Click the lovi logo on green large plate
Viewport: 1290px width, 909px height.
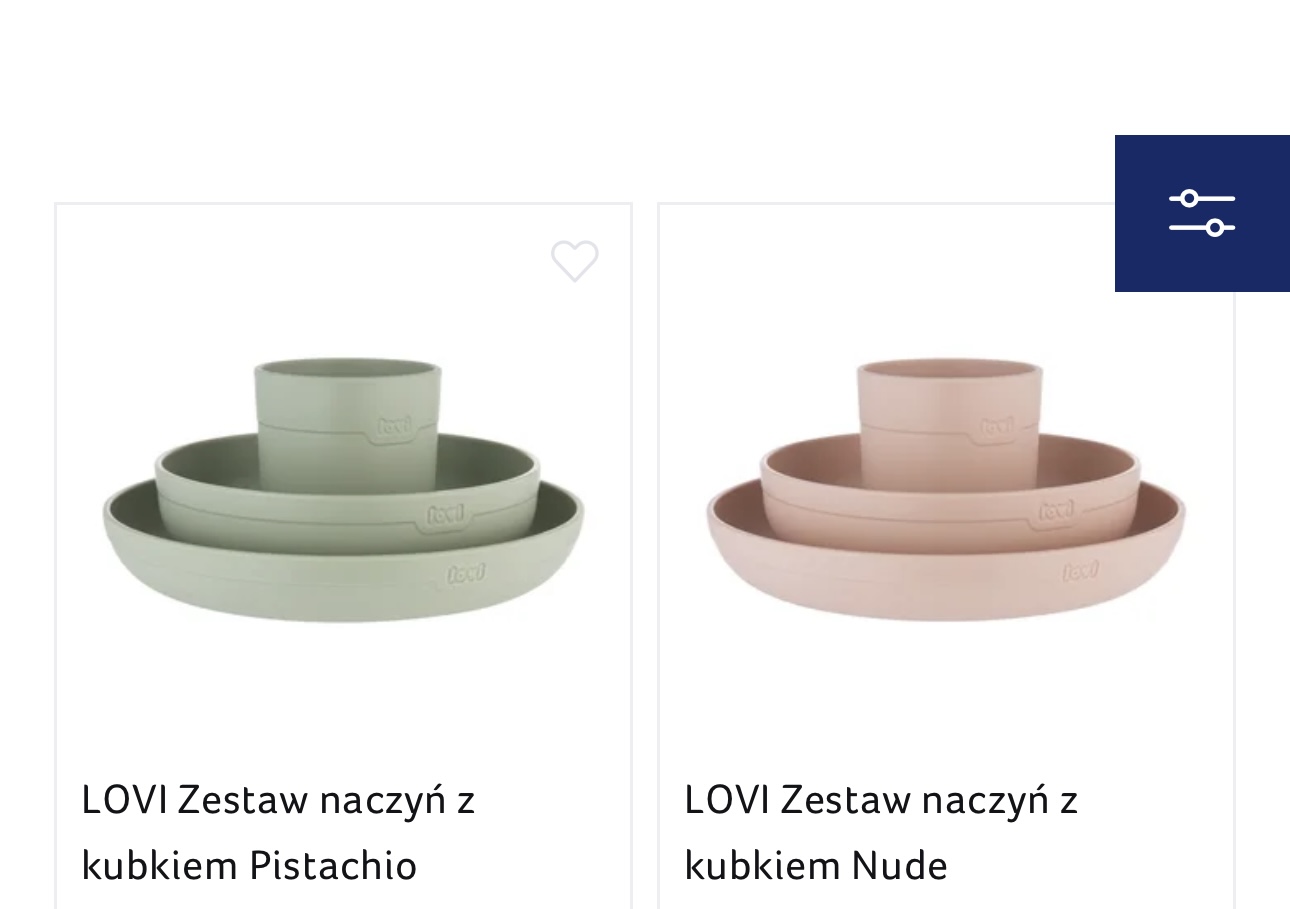coord(465,573)
